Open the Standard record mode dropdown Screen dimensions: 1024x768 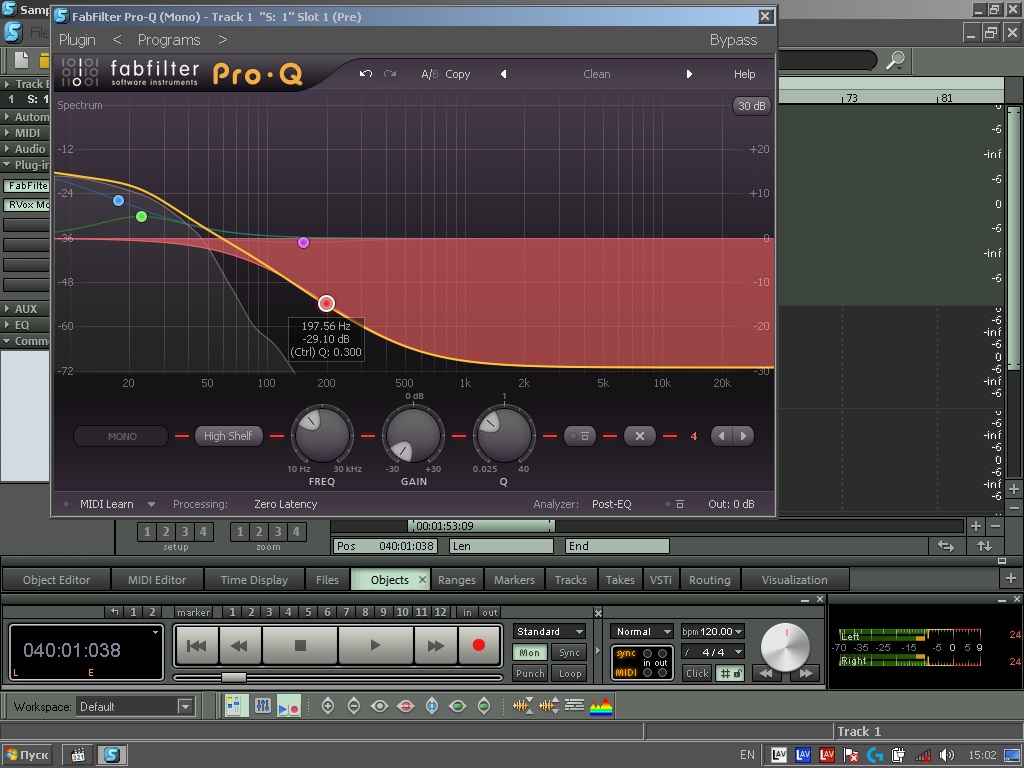(x=549, y=632)
